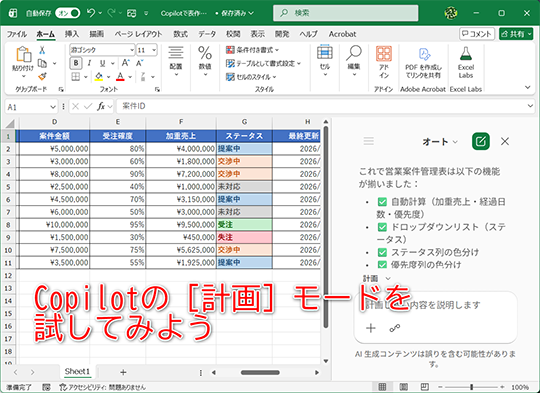The width and height of the screenshot is (540, 393).
Task: Adjust the zoom slider in status bar
Action: click(x=471, y=387)
